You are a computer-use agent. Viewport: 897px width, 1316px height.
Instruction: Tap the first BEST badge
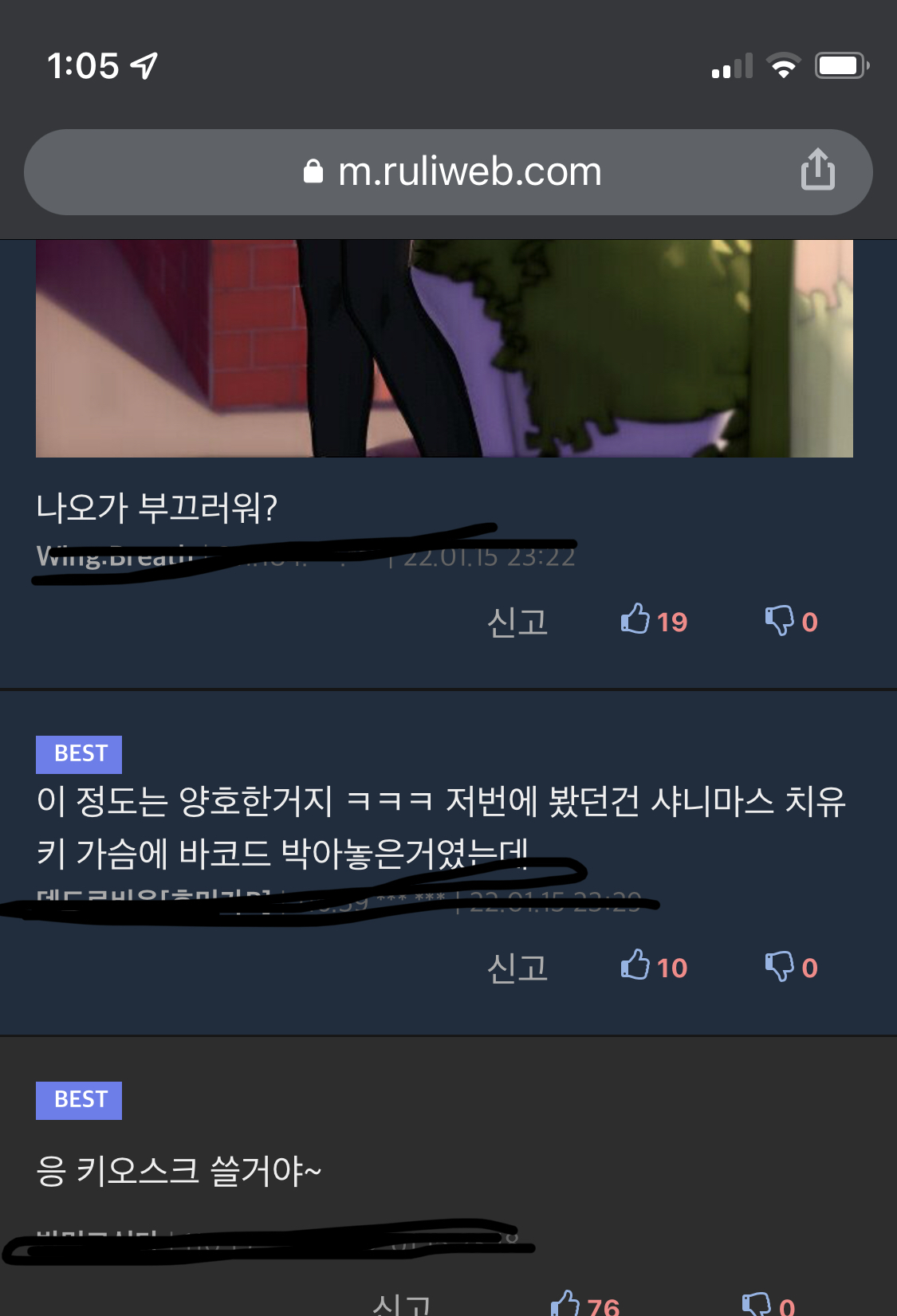(79, 754)
